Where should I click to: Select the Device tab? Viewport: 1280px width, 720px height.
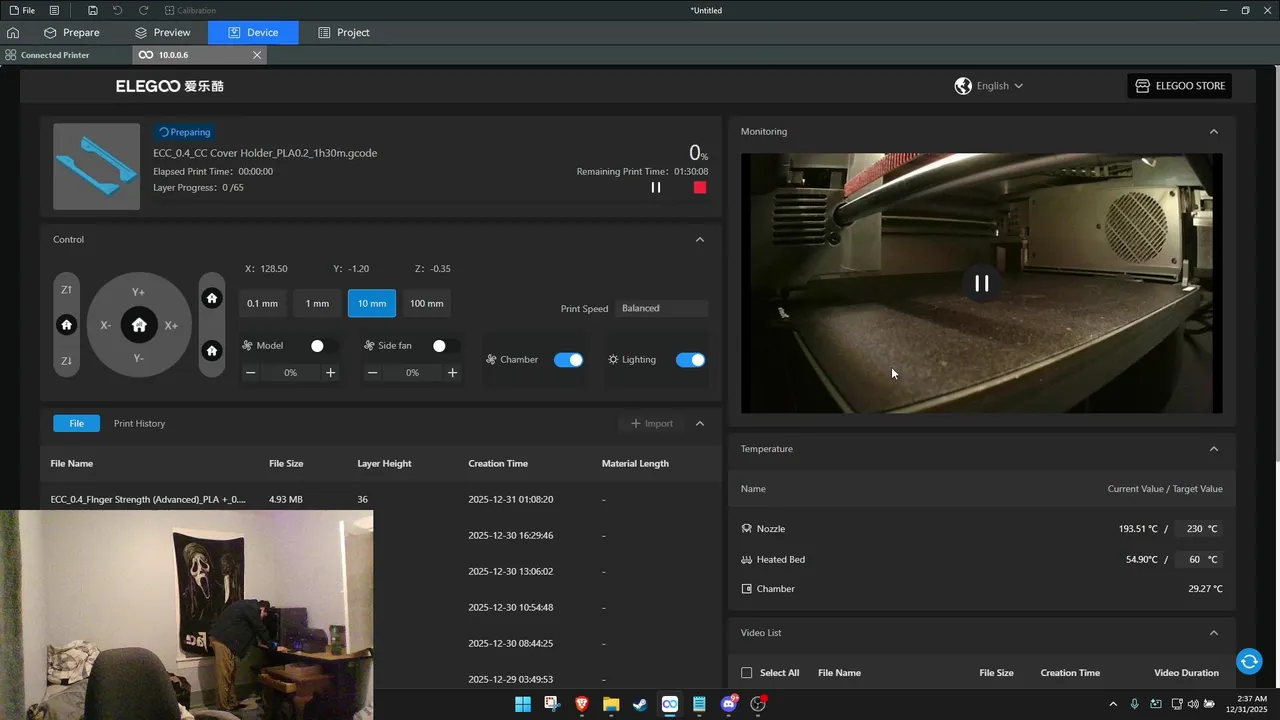click(x=253, y=32)
